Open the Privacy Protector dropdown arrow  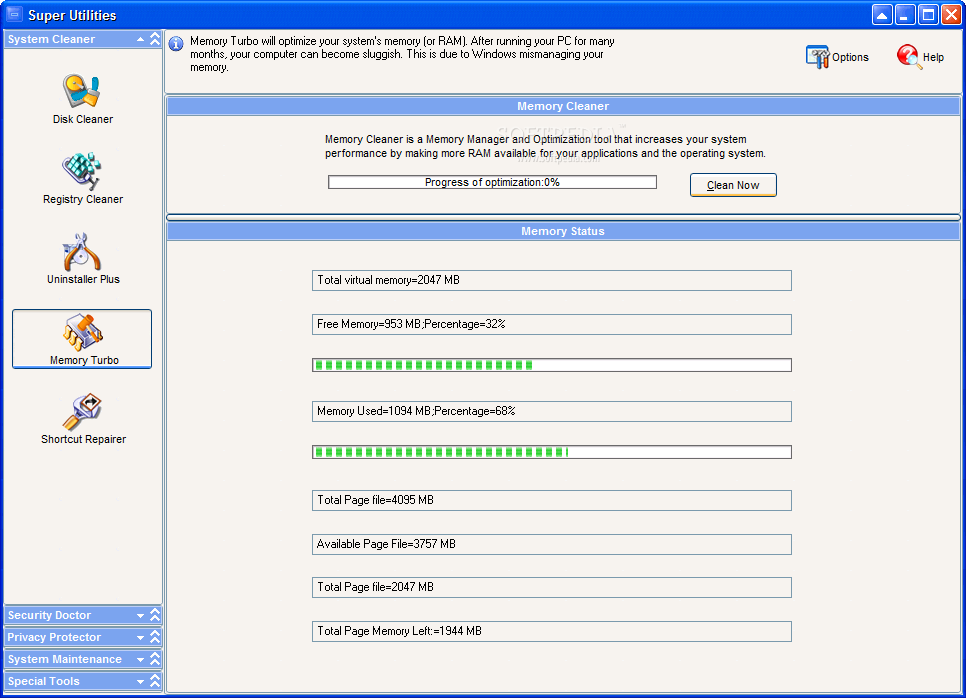click(x=140, y=638)
